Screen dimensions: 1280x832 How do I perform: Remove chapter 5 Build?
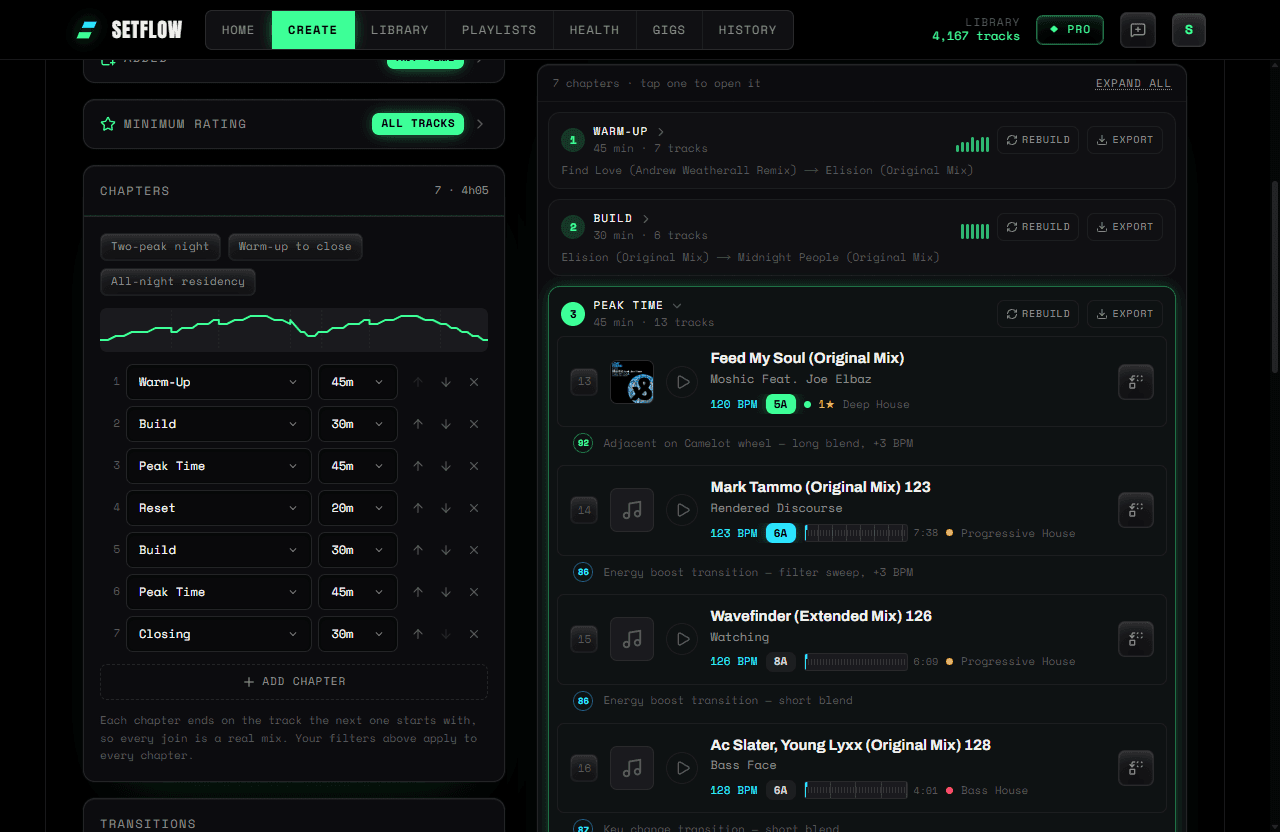(x=474, y=550)
